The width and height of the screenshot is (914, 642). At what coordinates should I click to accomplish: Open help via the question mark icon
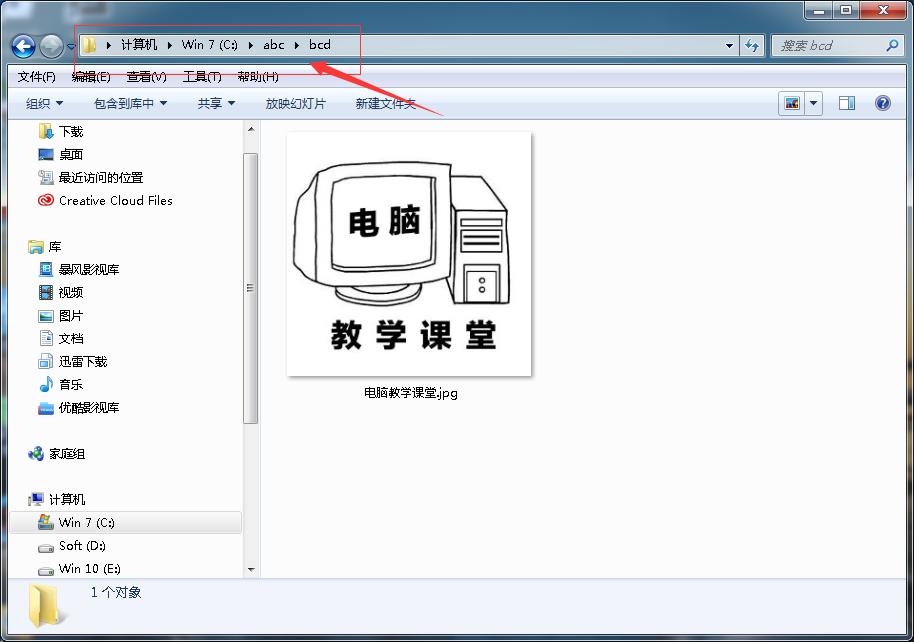click(881, 102)
